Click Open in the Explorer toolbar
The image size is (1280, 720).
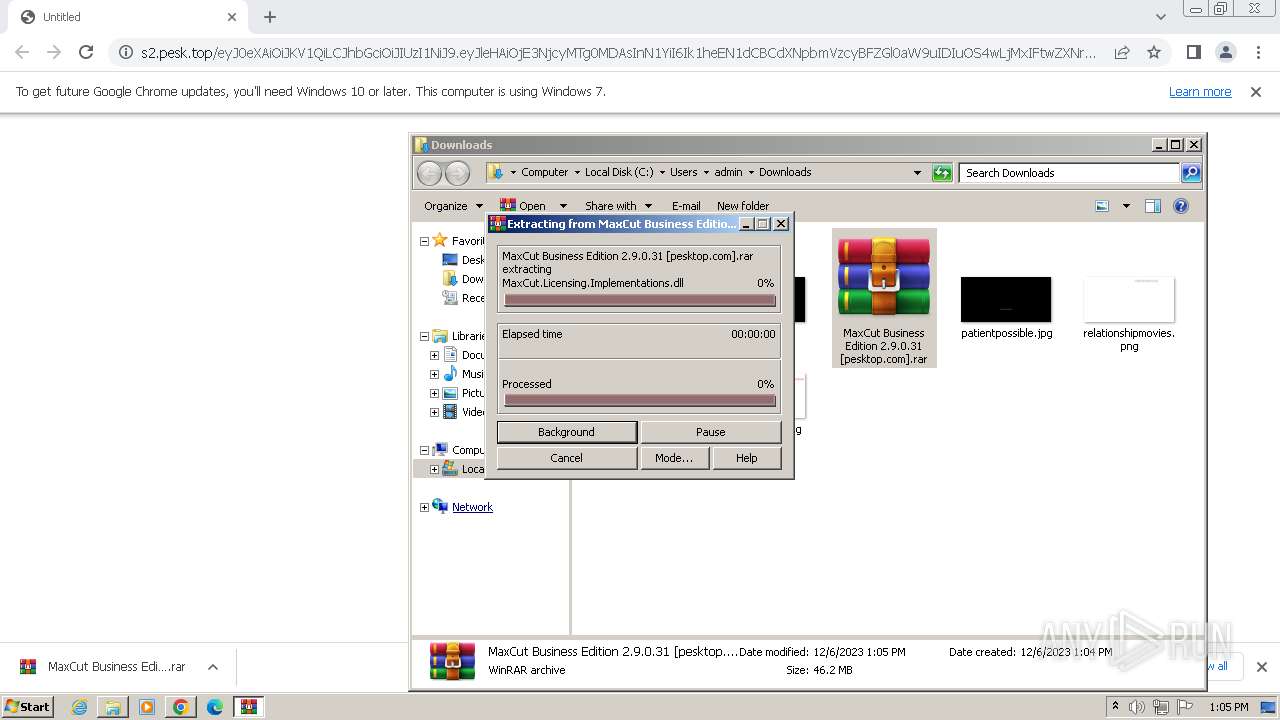tap(523, 206)
